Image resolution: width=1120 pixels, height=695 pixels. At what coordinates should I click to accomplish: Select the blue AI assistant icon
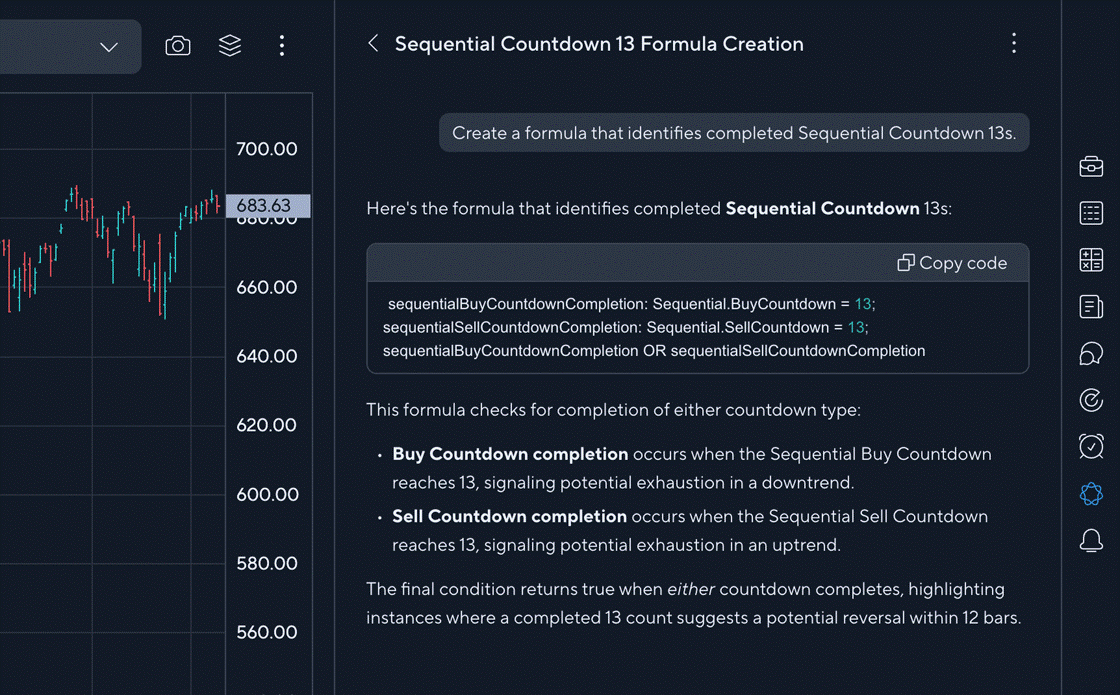[x=1091, y=493]
